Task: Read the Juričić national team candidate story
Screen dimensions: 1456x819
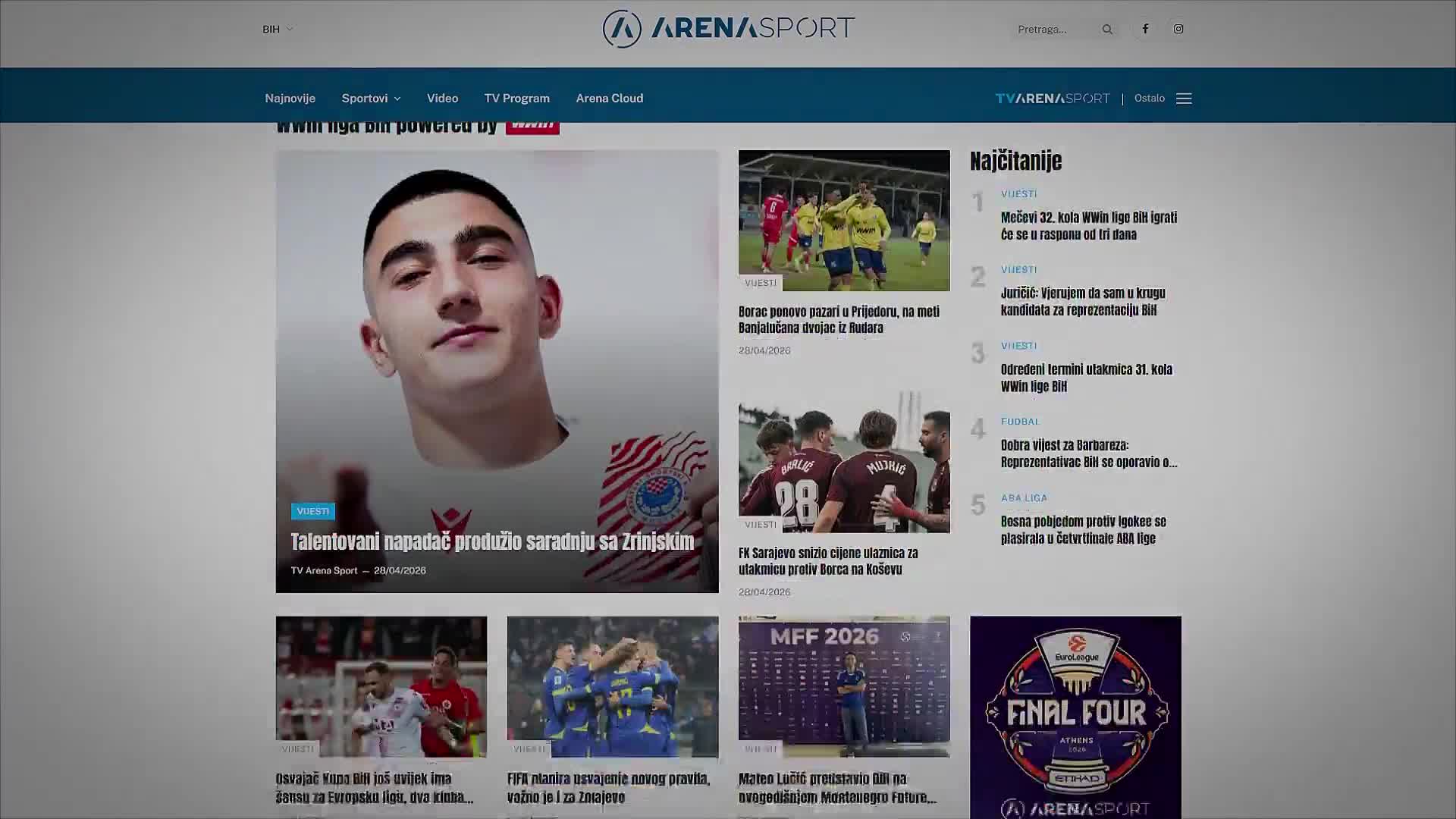Action: pyautogui.click(x=1083, y=301)
